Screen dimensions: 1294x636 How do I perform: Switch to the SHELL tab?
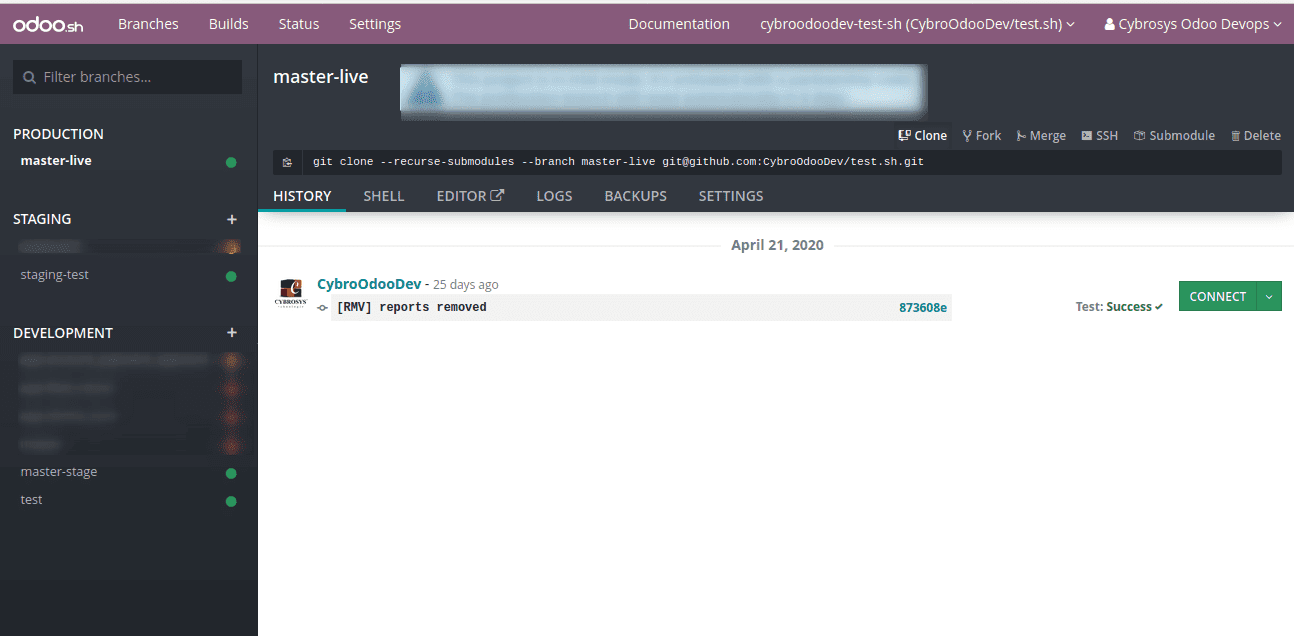[384, 196]
